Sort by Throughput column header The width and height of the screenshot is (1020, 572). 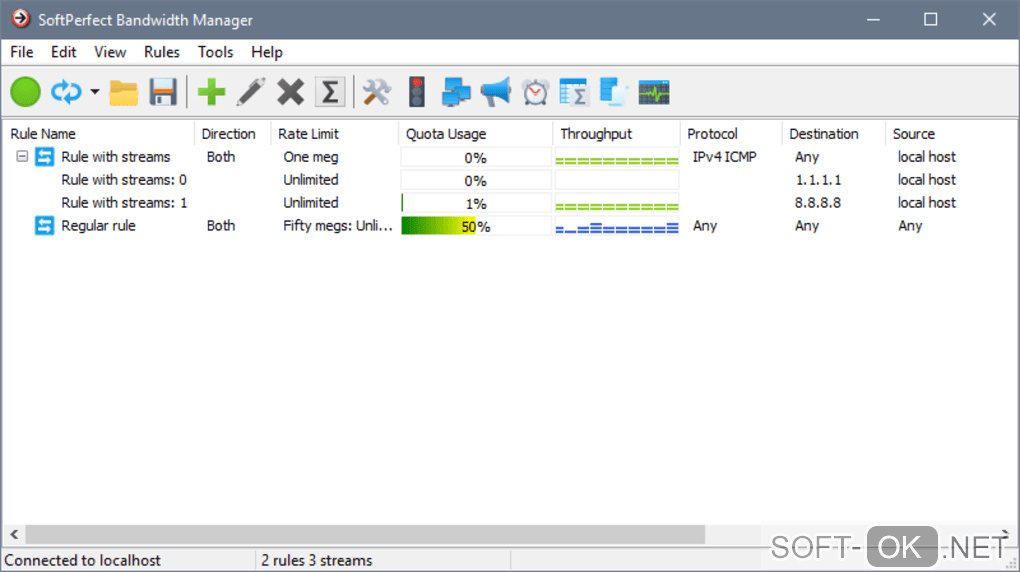[x=616, y=133]
